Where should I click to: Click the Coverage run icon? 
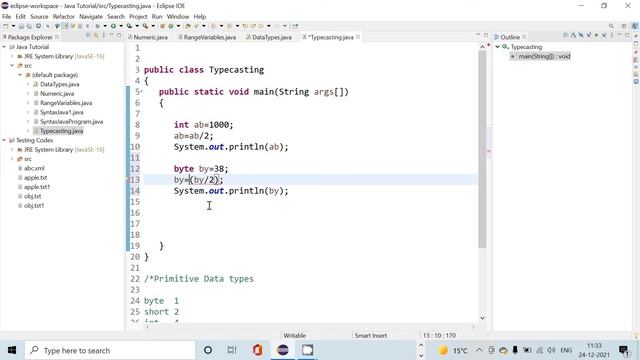click(x=129, y=26)
